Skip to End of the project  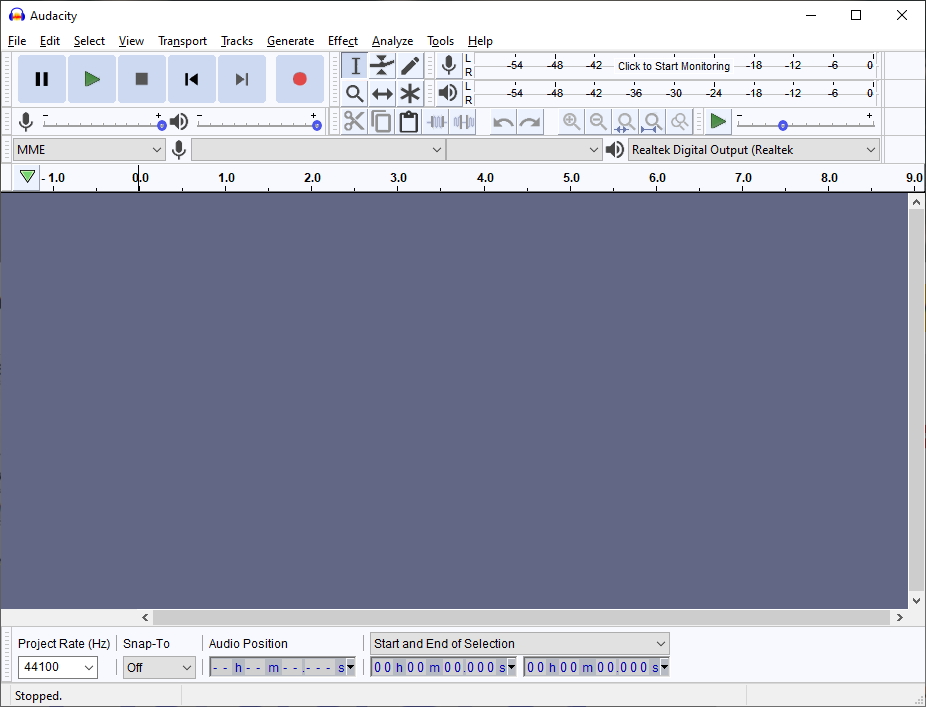coord(242,79)
